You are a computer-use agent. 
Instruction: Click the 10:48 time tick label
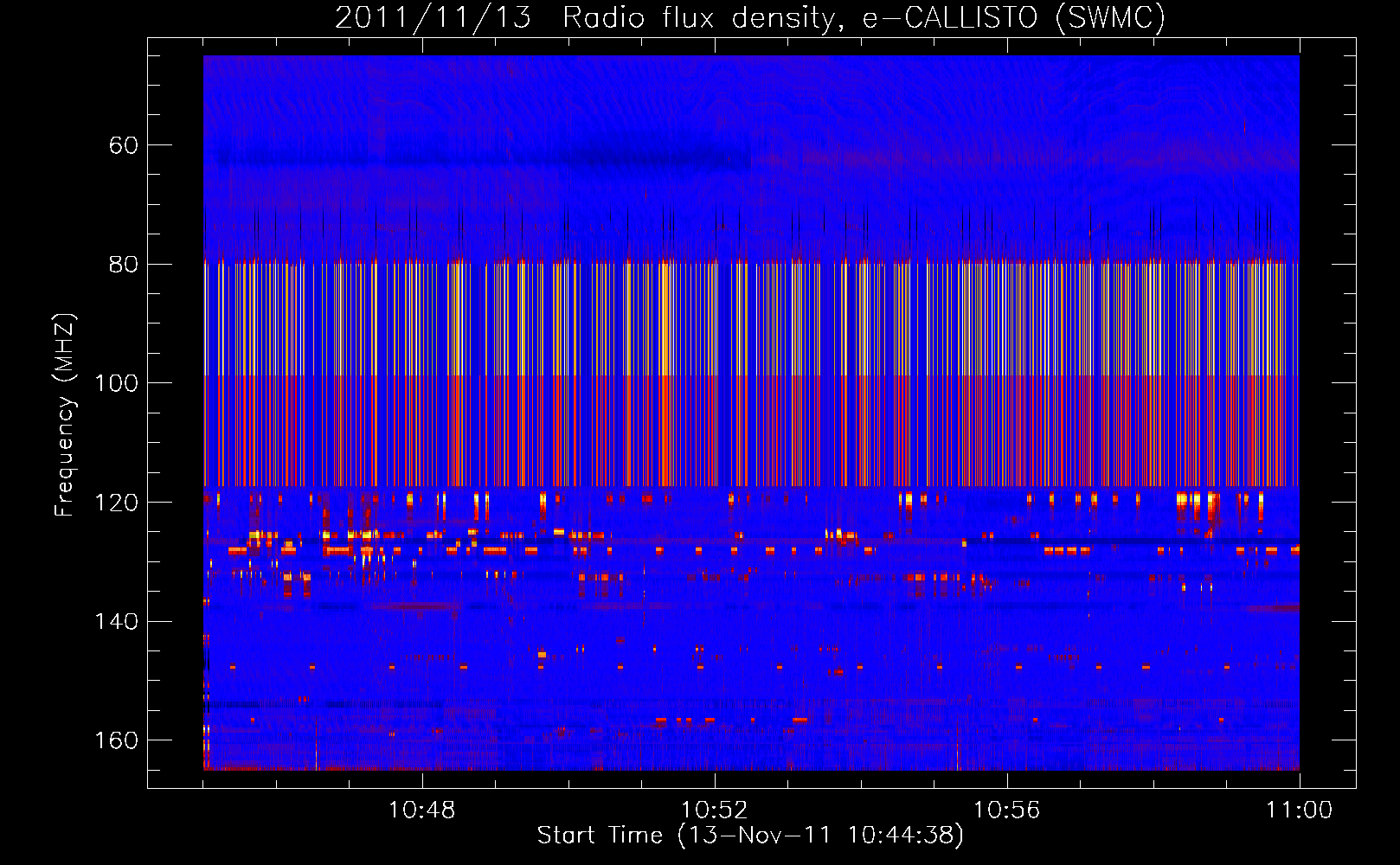tap(421, 811)
